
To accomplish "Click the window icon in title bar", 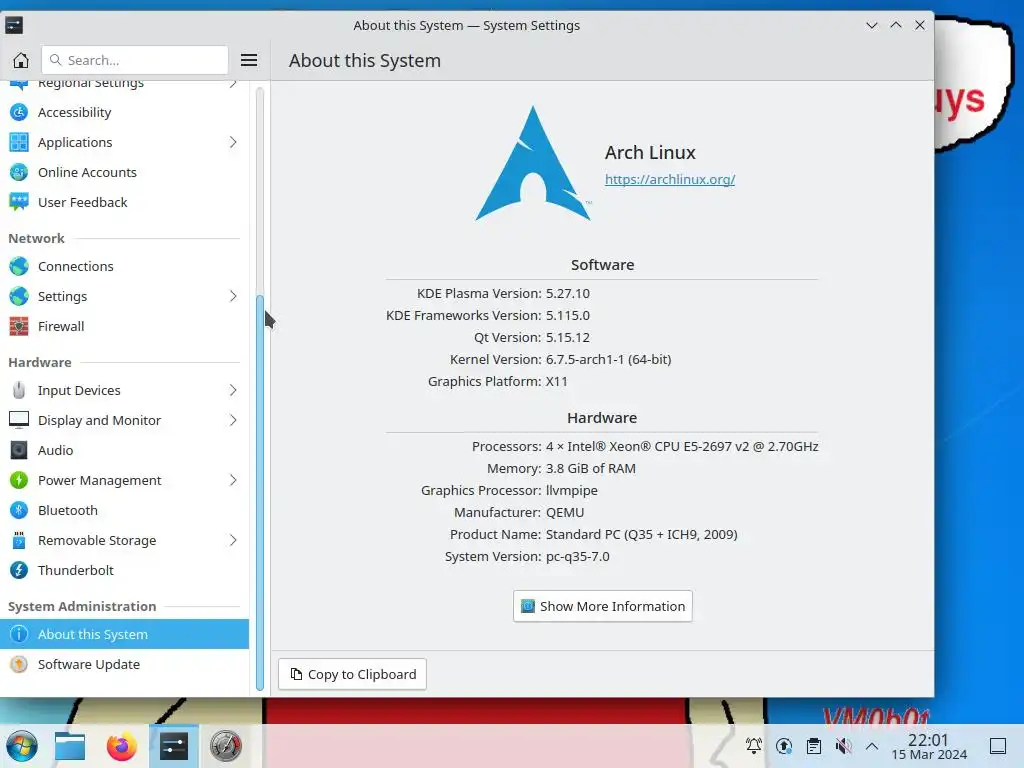I will coord(14,25).
